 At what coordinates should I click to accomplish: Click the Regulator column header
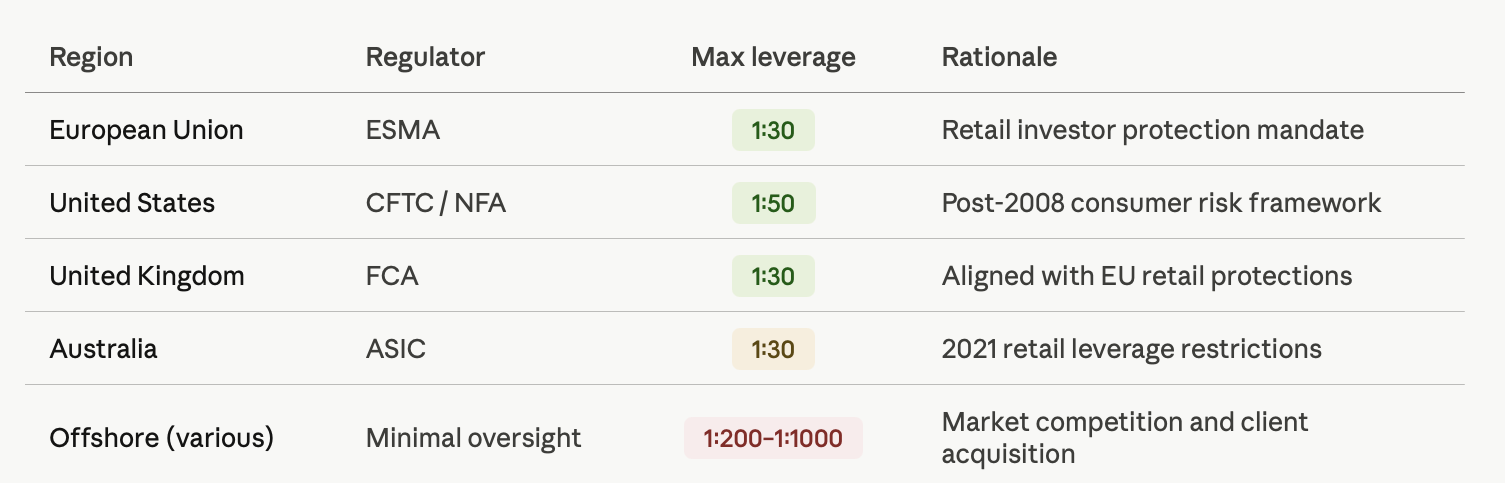tap(425, 57)
